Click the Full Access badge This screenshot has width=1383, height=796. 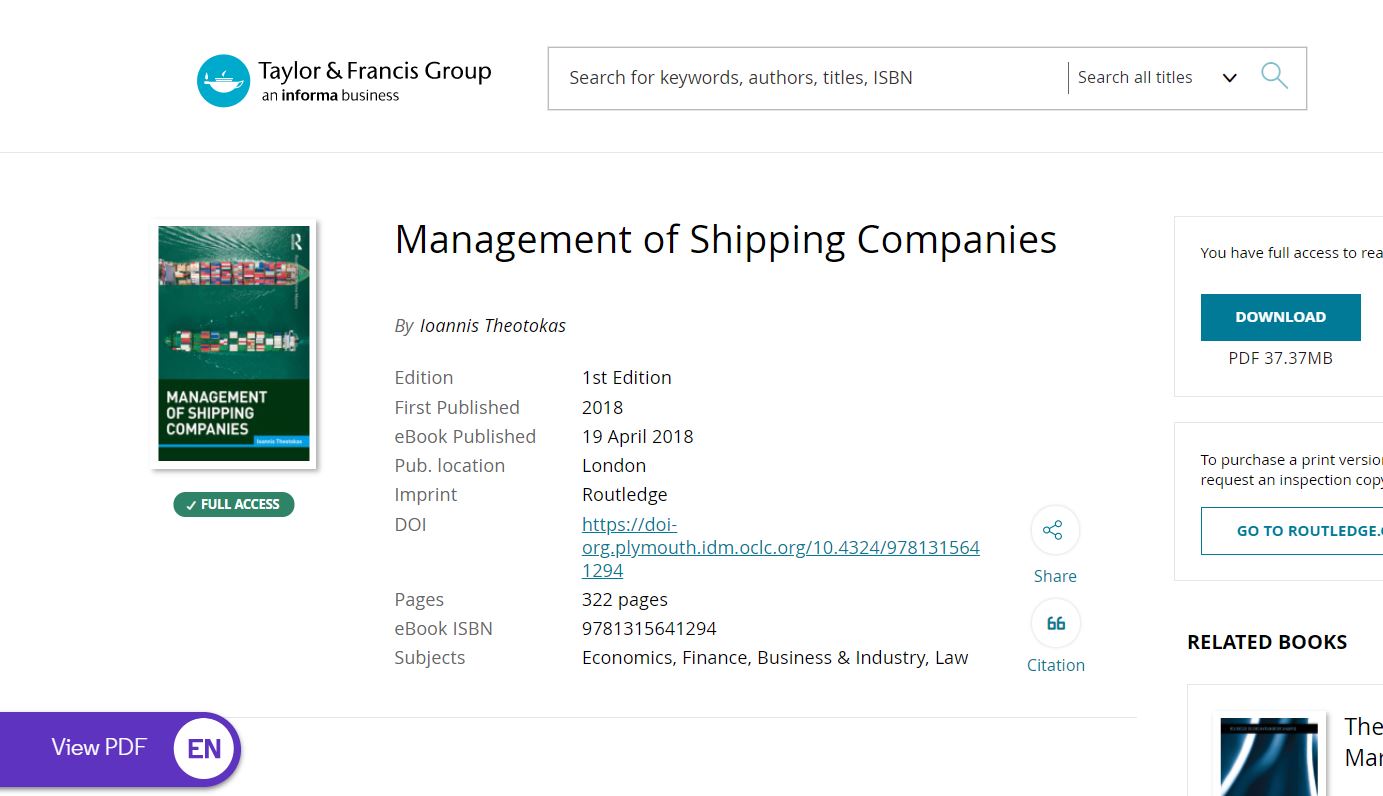[x=234, y=505]
